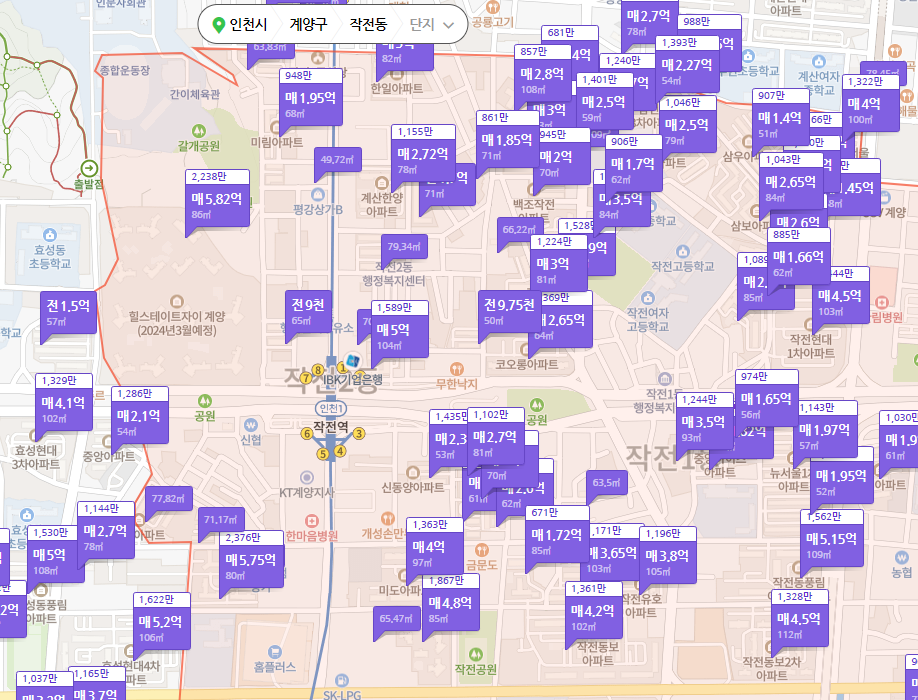Click the 작전역 subway exit 3 marker
This screenshot has height=700, width=918.
pos(359,434)
